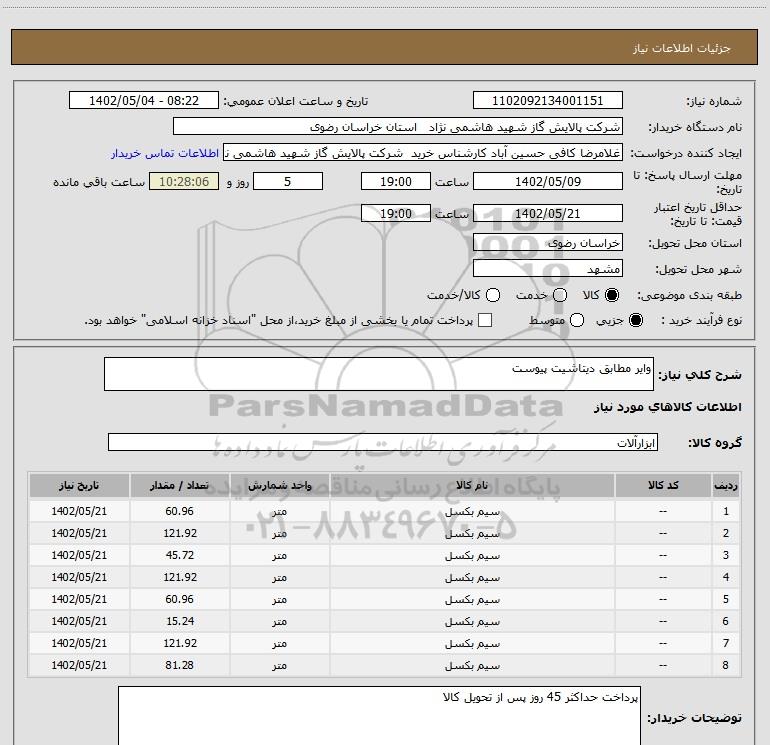Select the خدمت radio button
The height and width of the screenshot is (745, 770).
point(560,295)
